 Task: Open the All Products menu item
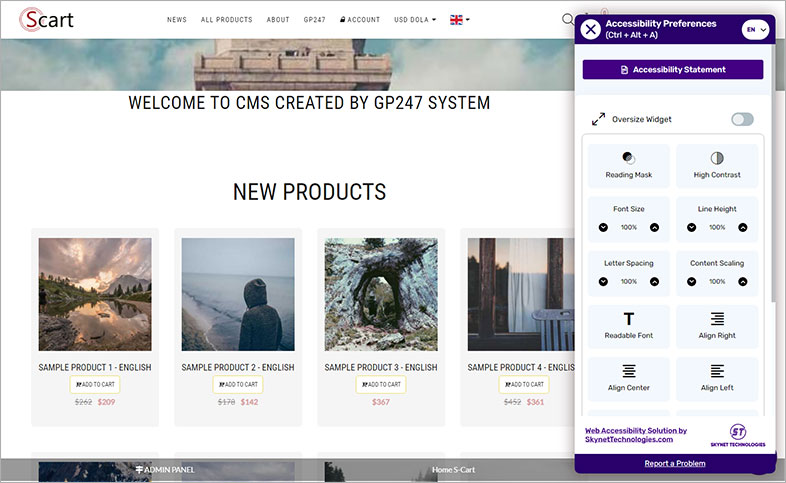point(227,20)
